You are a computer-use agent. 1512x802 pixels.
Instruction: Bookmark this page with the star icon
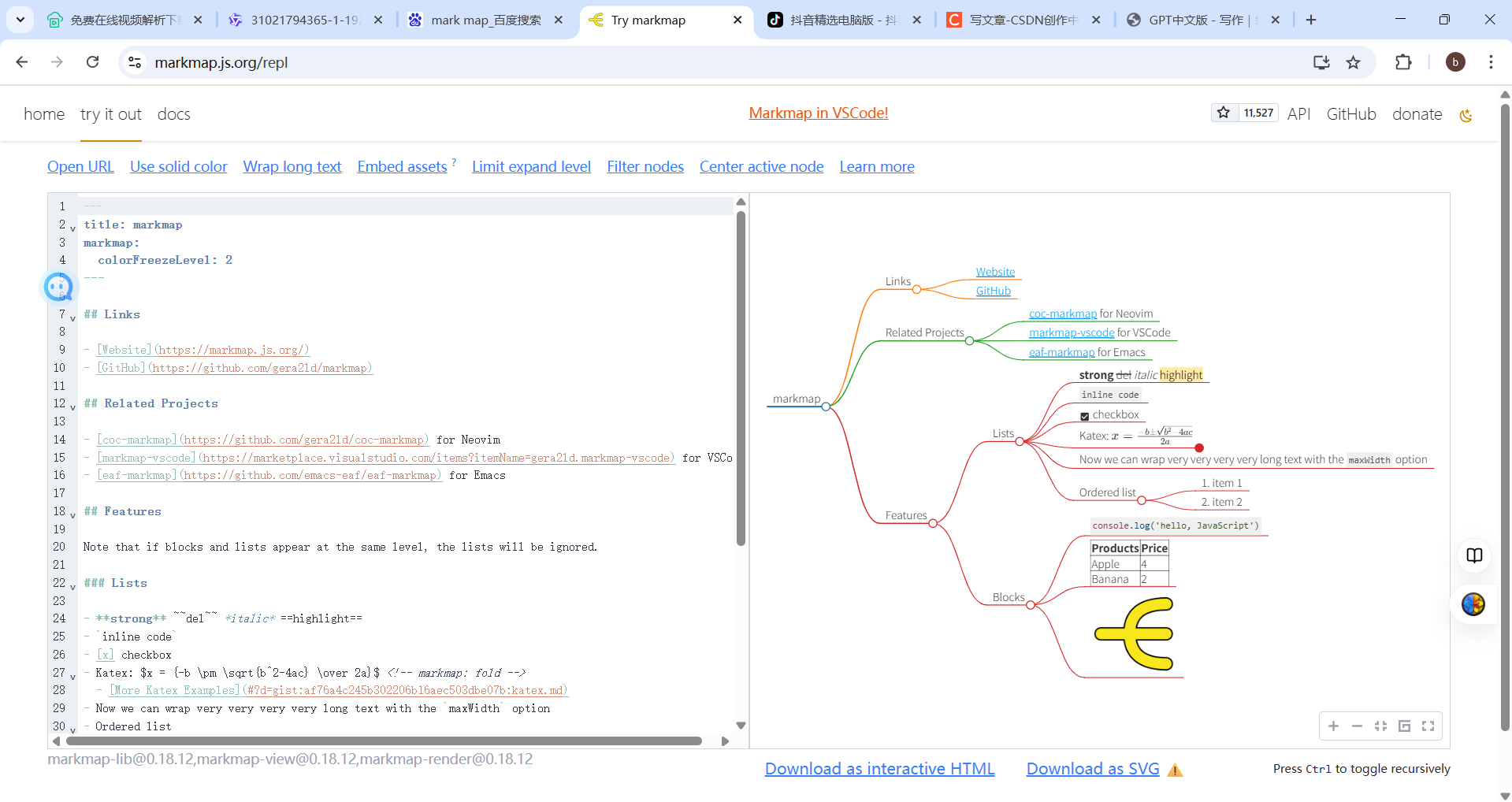pos(1354,62)
